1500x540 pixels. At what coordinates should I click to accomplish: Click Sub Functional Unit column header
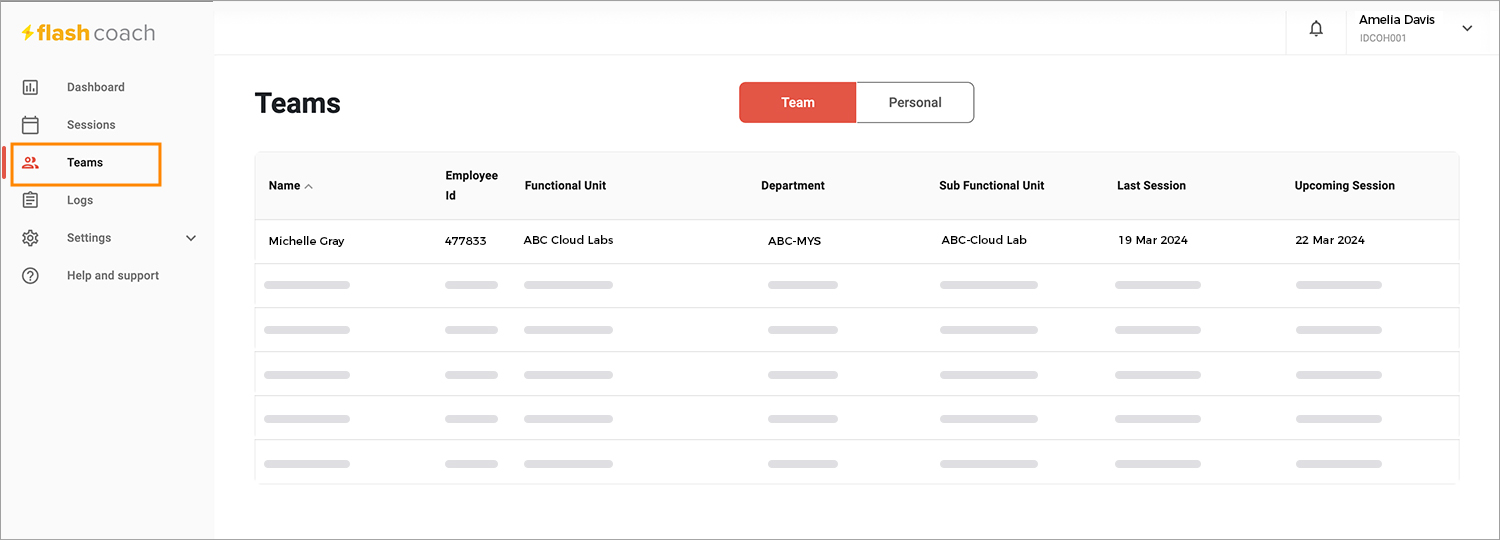tap(992, 185)
